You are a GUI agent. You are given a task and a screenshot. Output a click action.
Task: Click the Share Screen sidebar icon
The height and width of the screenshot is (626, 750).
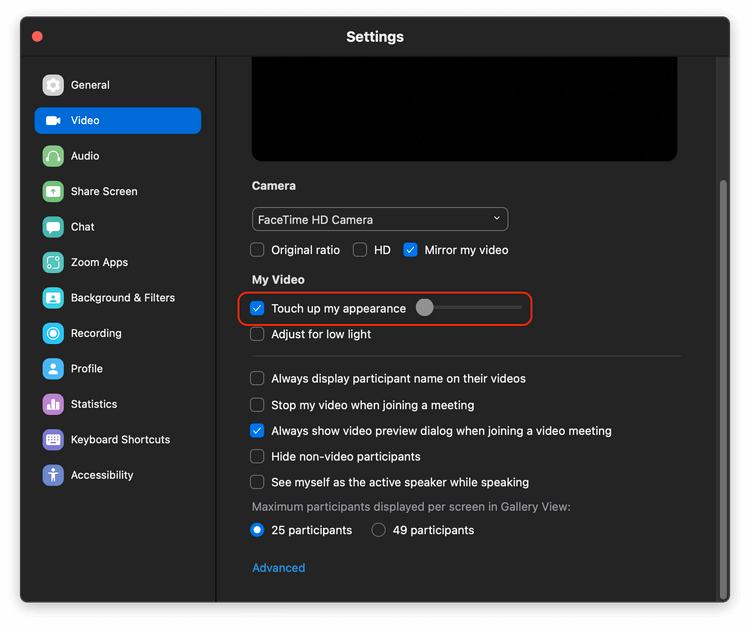coord(53,191)
